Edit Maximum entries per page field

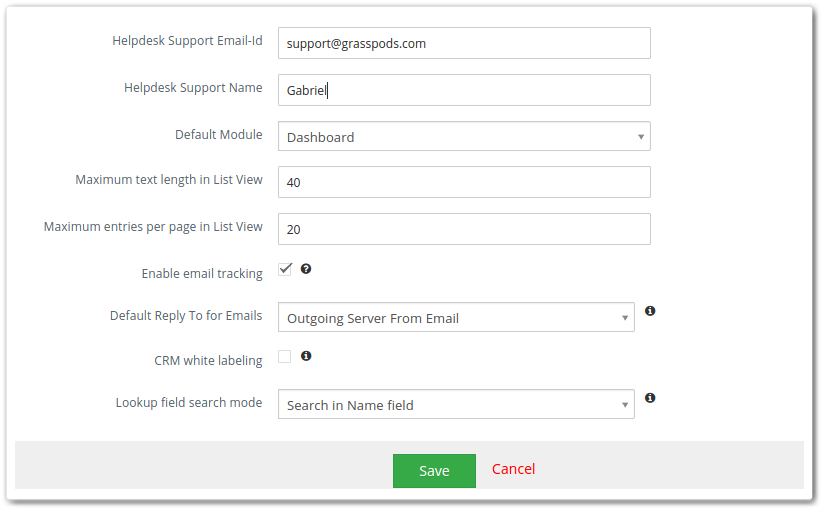tap(464, 229)
